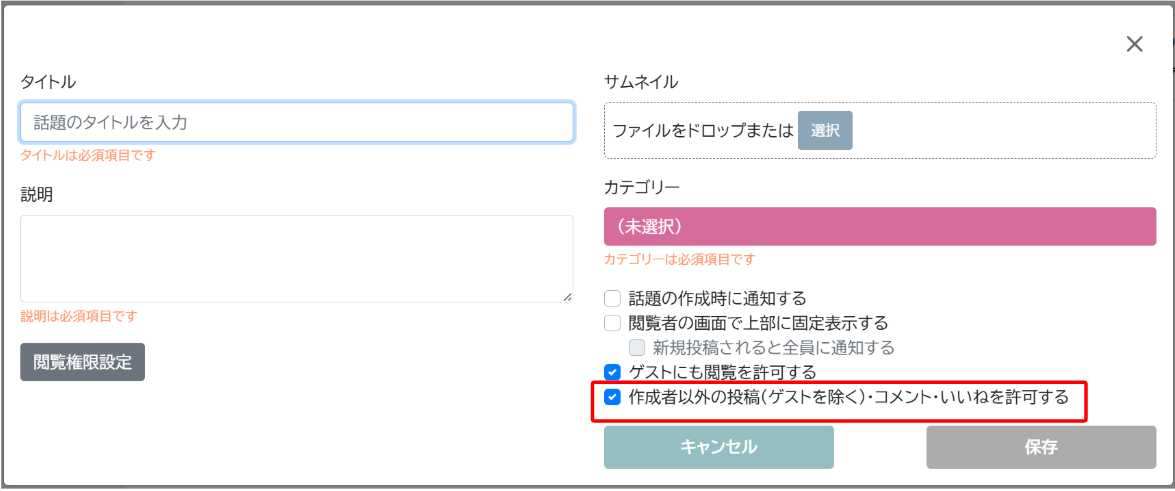Image resolution: width=1175 pixels, height=491 pixels.
Task: Check 新規投稿されると全員に通知する checkbox
Action: coord(637,347)
